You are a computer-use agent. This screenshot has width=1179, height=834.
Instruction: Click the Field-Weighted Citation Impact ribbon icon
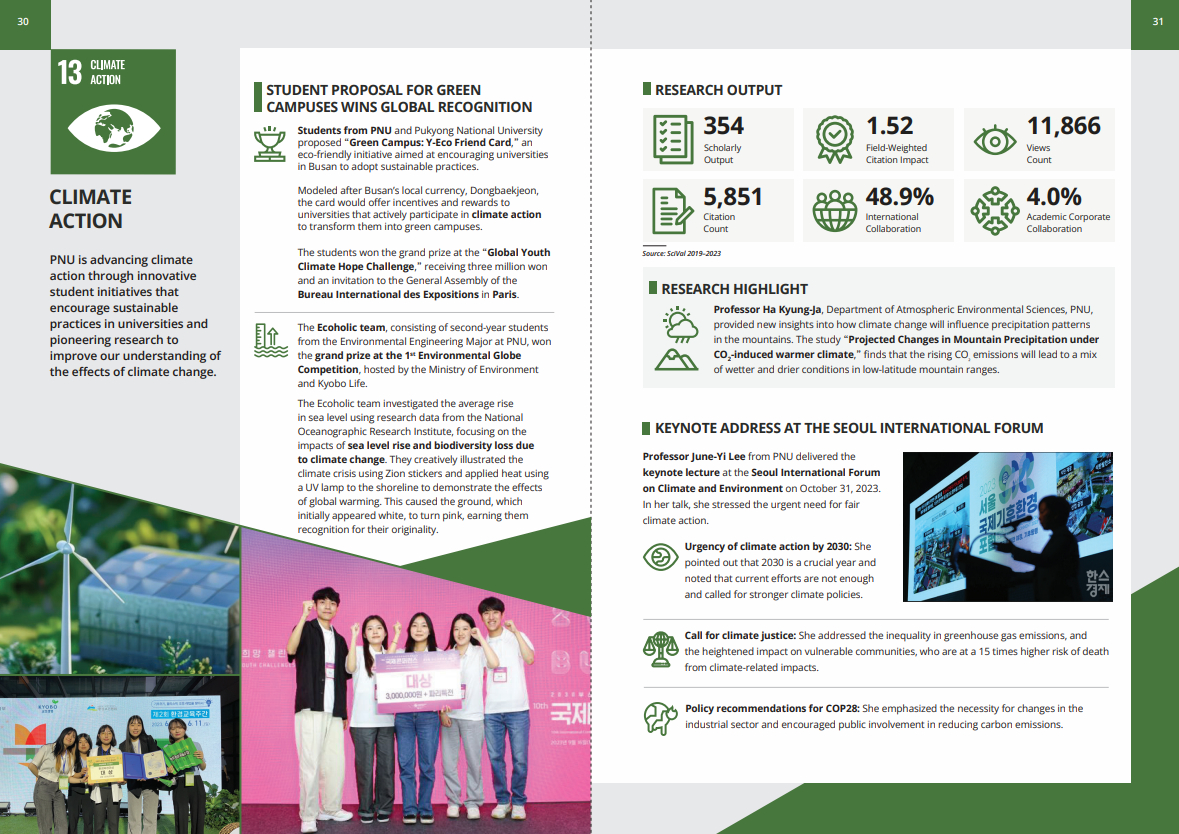[x=834, y=139]
